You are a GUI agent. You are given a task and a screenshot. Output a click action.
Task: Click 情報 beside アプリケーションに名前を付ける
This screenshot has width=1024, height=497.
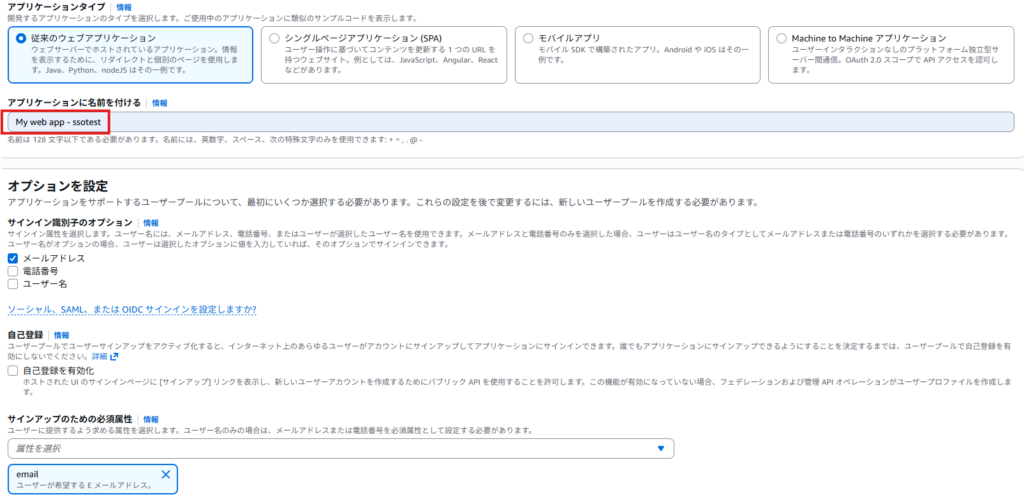coord(160,103)
